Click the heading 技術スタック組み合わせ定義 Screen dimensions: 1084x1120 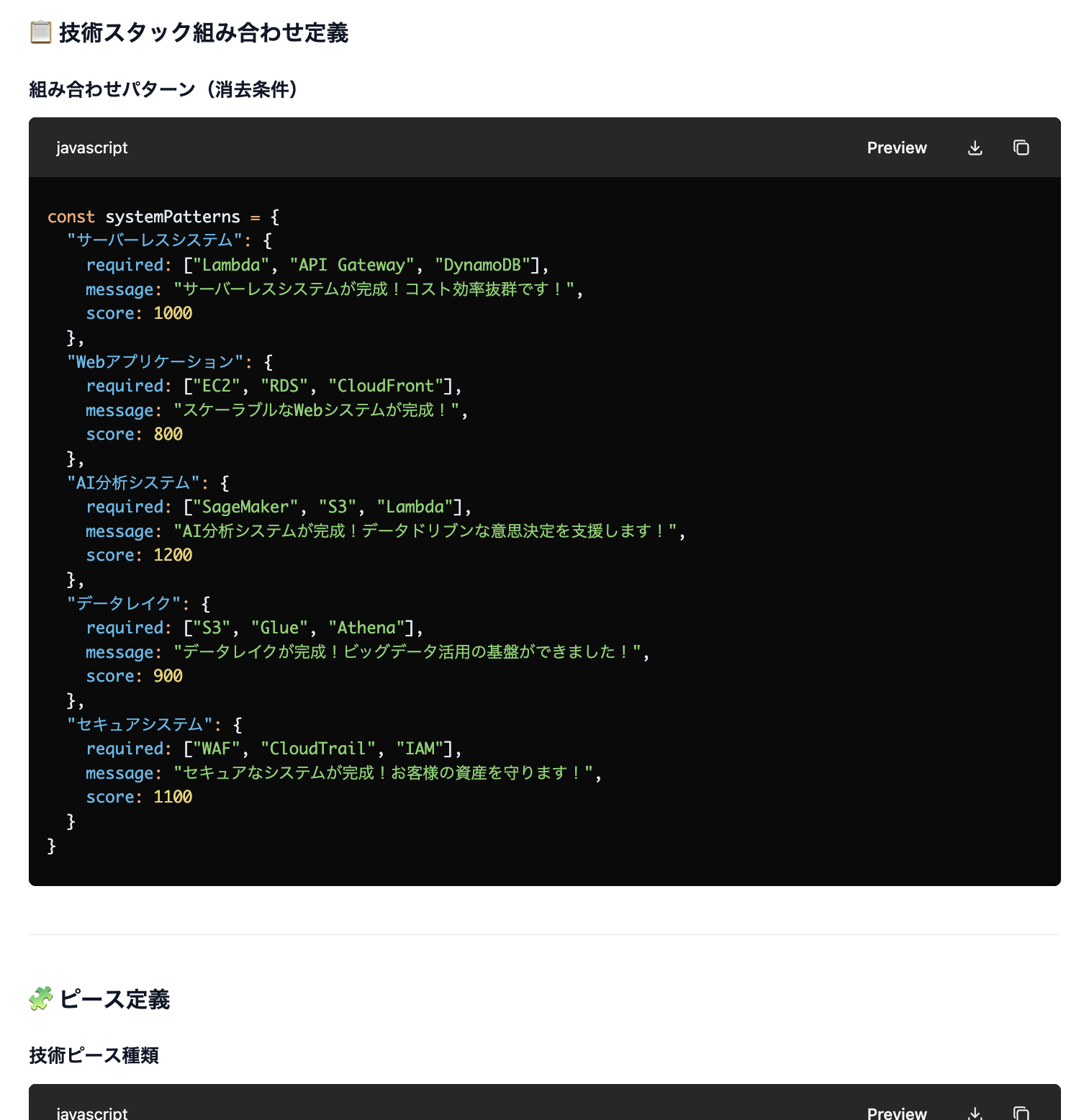[204, 32]
